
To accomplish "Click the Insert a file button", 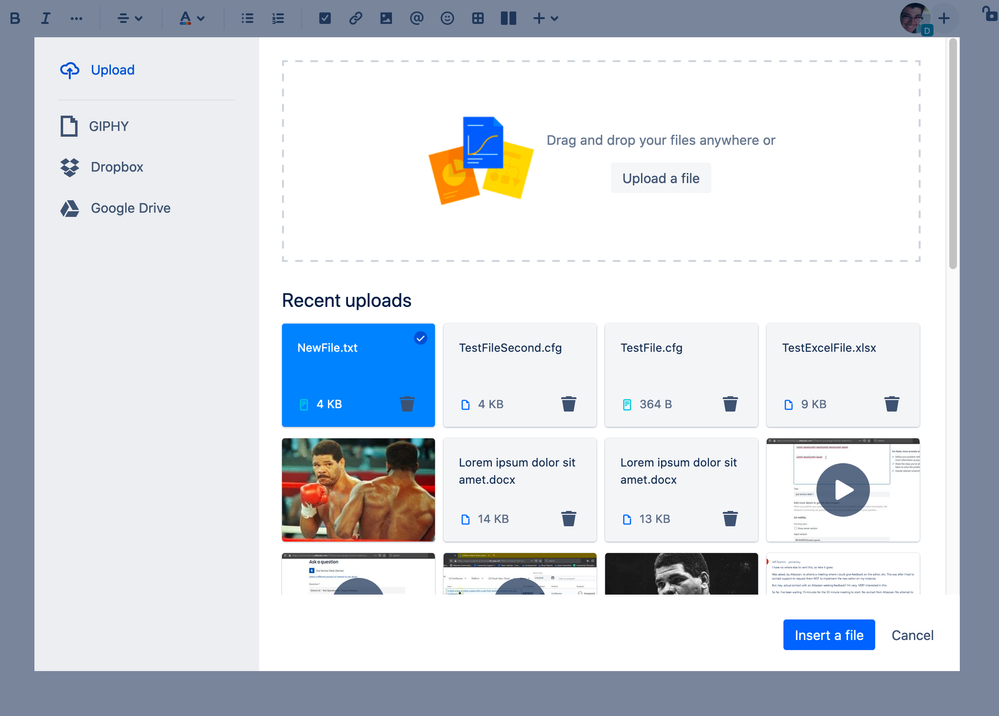I will [x=829, y=635].
